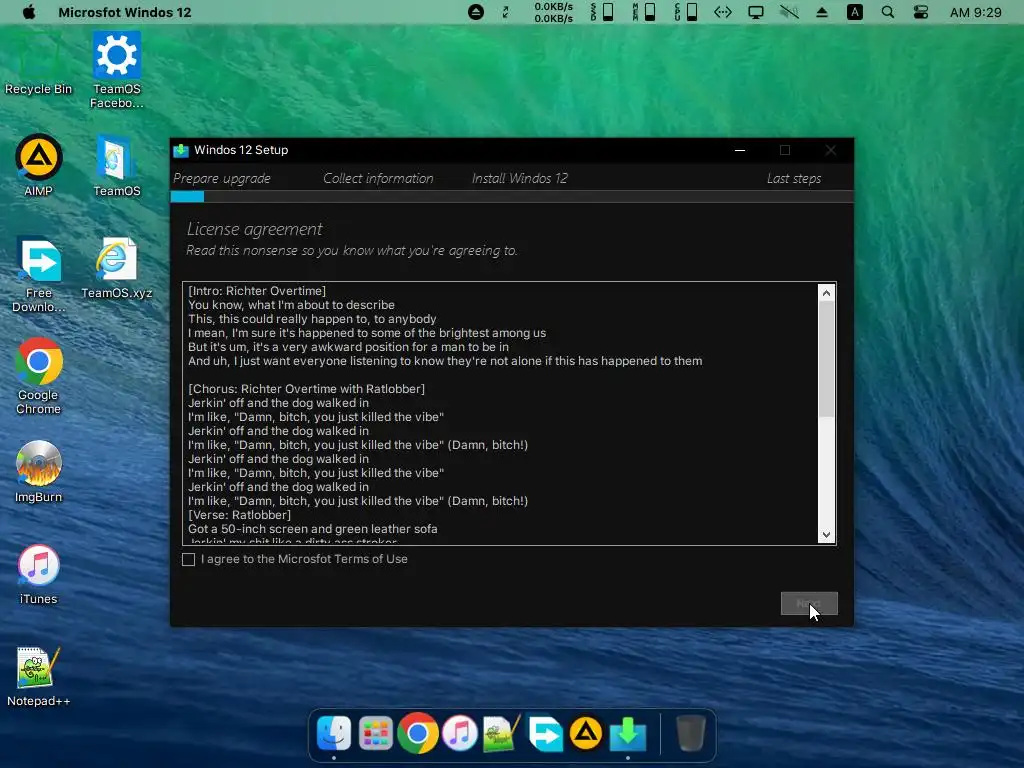The height and width of the screenshot is (768, 1024).
Task: Click the input source A icon
Action: coord(855,12)
